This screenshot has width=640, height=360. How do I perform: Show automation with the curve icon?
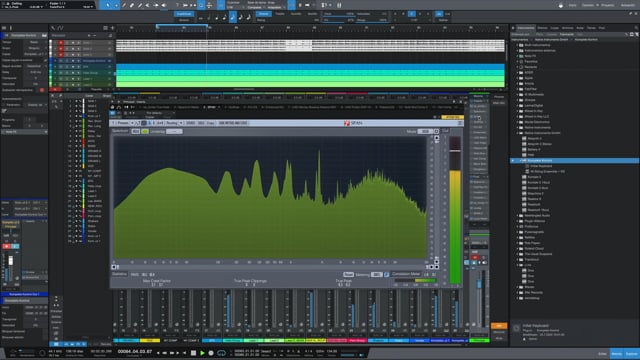click(x=61, y=28)
